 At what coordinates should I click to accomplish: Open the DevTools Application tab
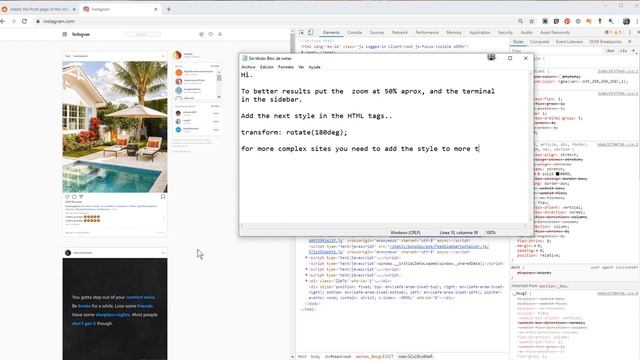480,32
